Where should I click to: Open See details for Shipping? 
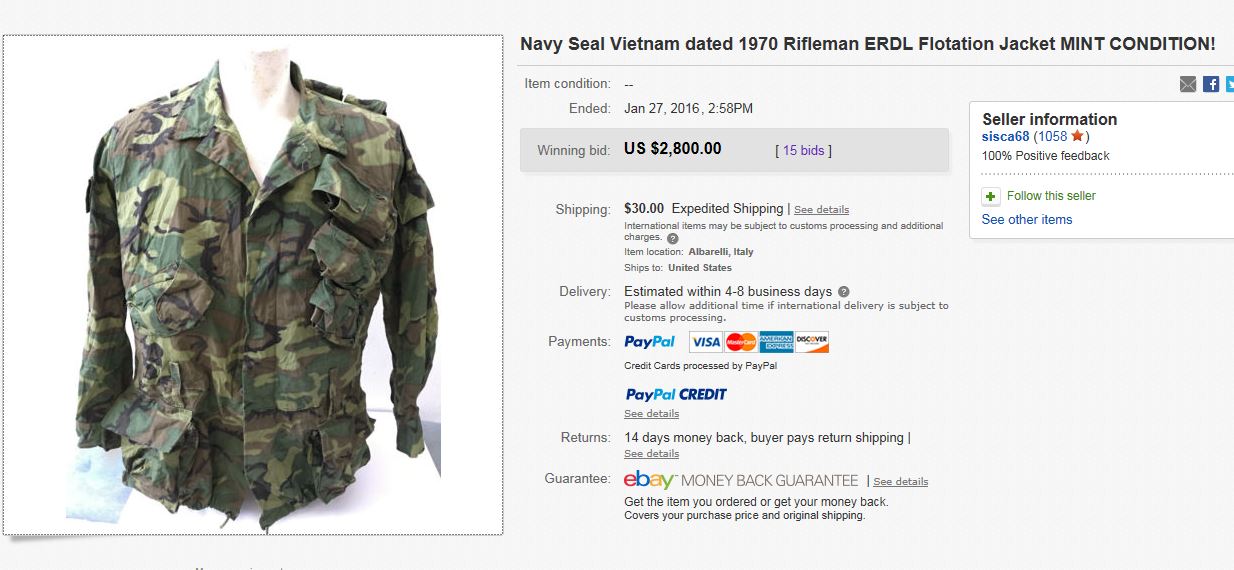[x=821, y=210]
